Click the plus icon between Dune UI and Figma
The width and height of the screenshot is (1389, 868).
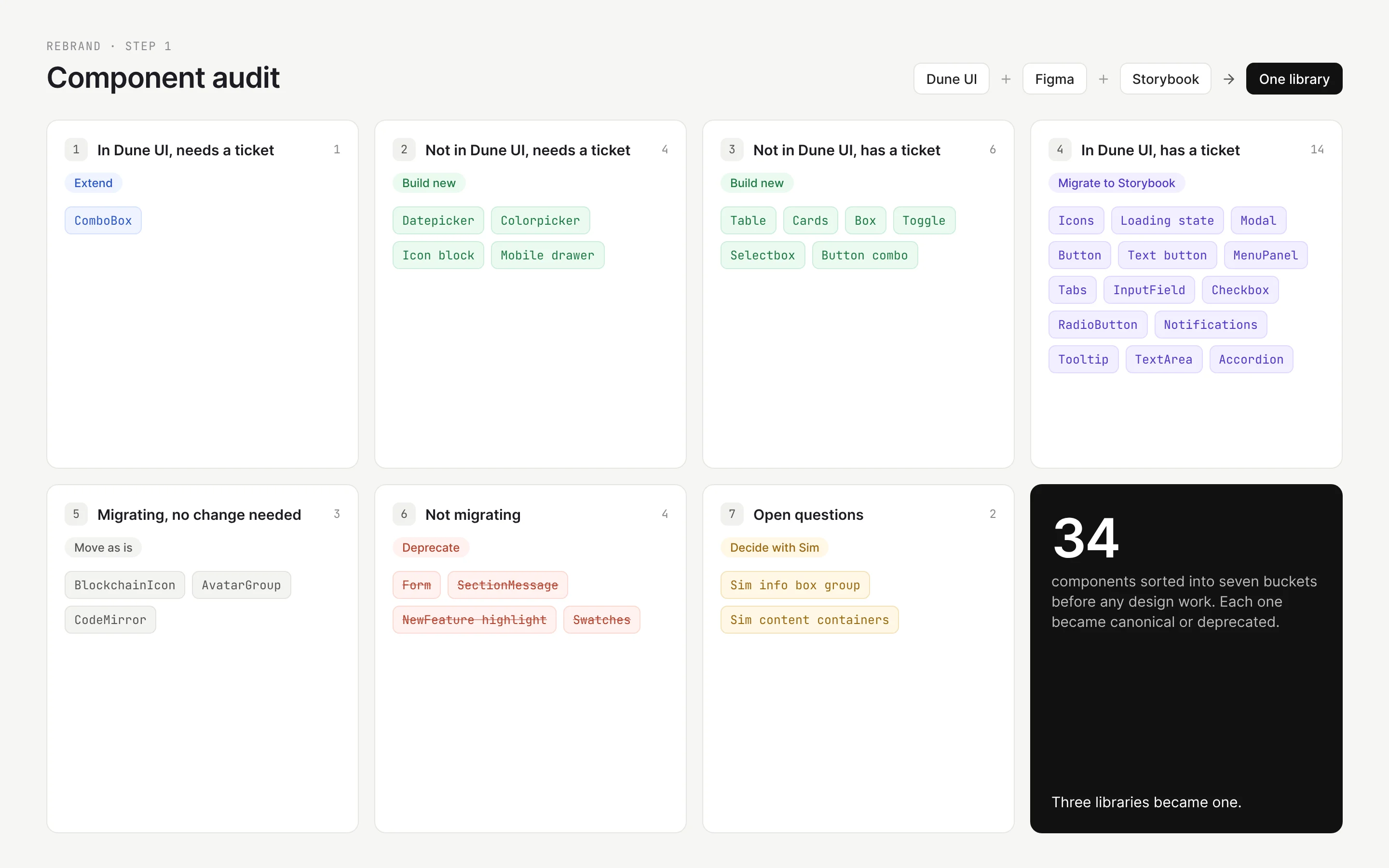click(x=1006, y=79)
